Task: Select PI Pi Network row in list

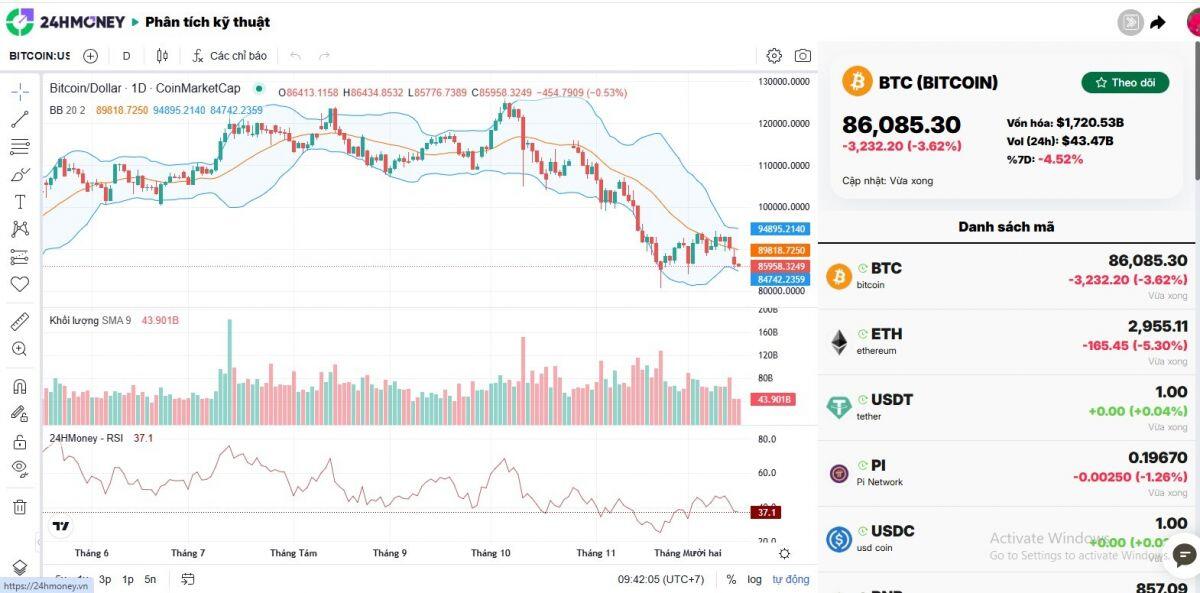Action: [1009, 473]
